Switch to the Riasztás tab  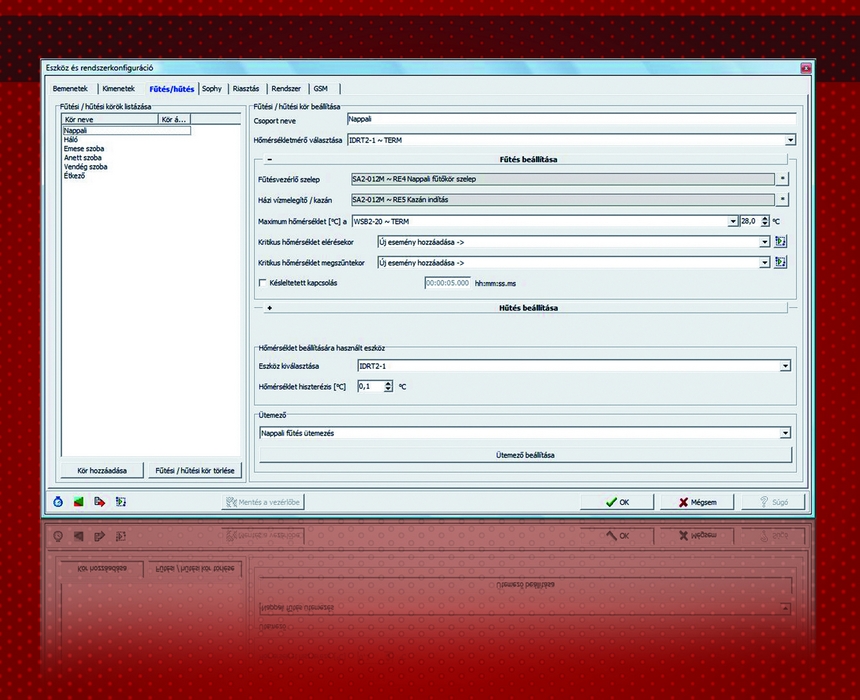[x=245, y=89]
